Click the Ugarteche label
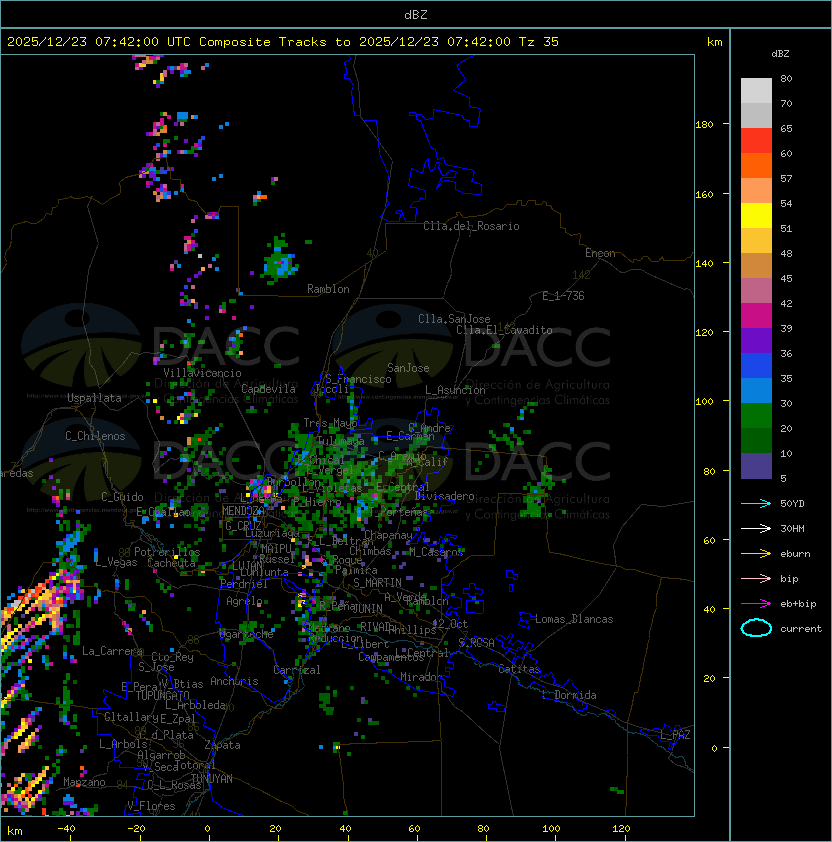This screenshot has height=842, width=832. tap(247, 634)
